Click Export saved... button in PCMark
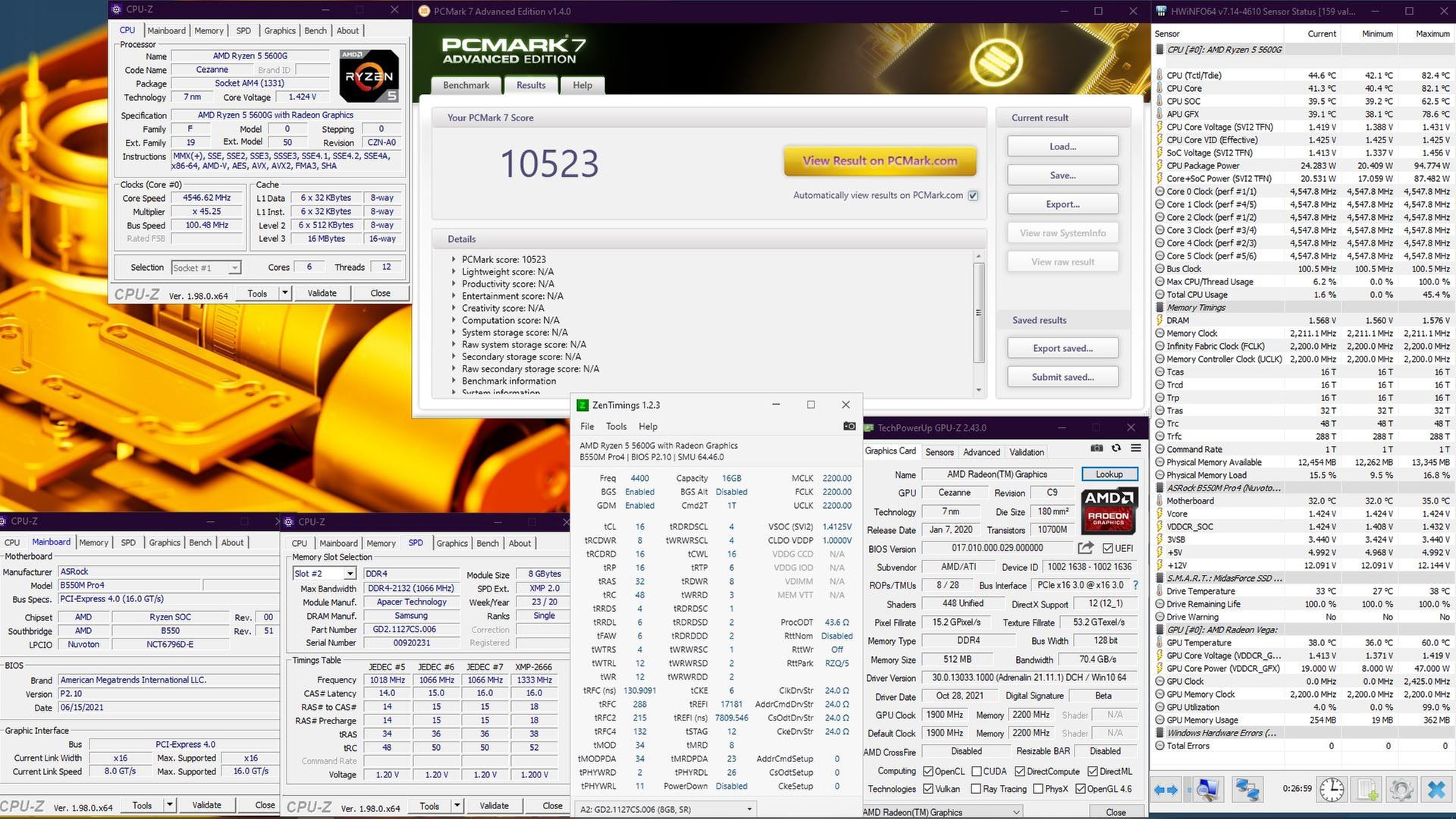Screen dimensions: 1456x819 point(1062,348)
